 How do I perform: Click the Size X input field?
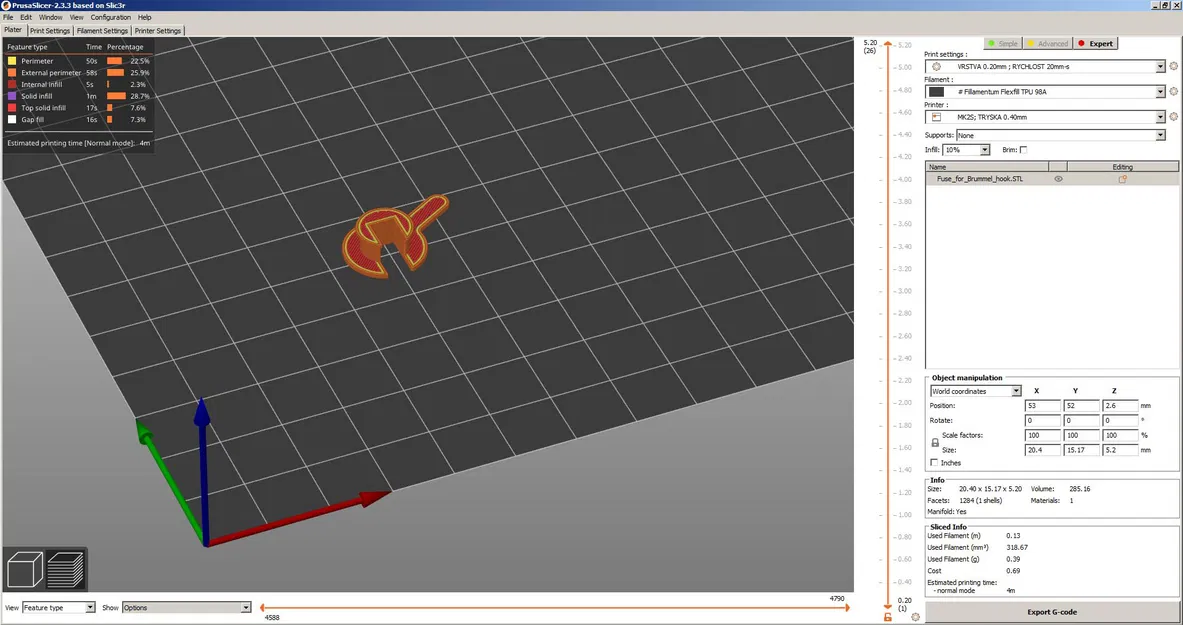pos(1042,450)
